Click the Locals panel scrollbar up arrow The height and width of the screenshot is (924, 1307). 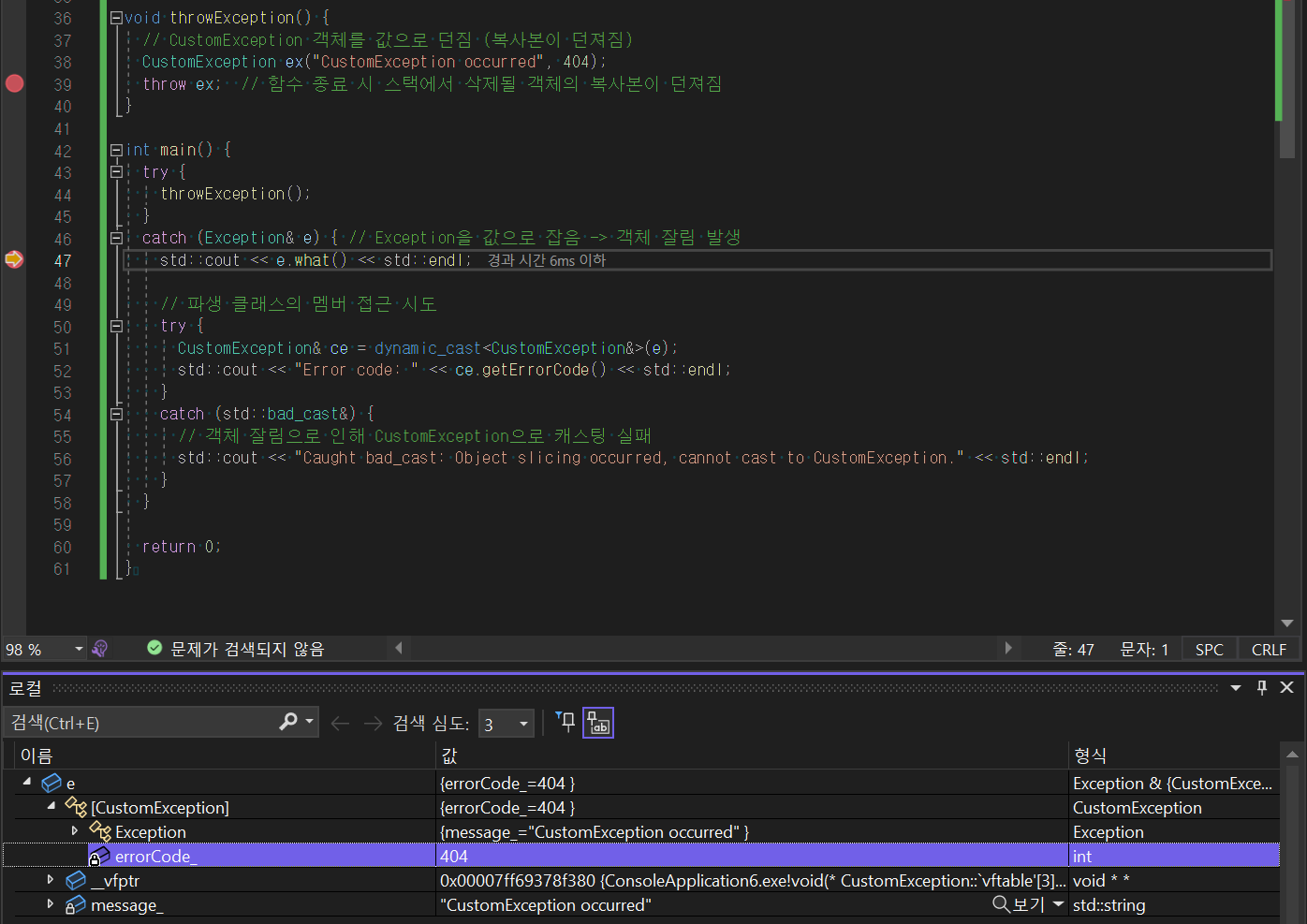click(x=1292, y=755)
